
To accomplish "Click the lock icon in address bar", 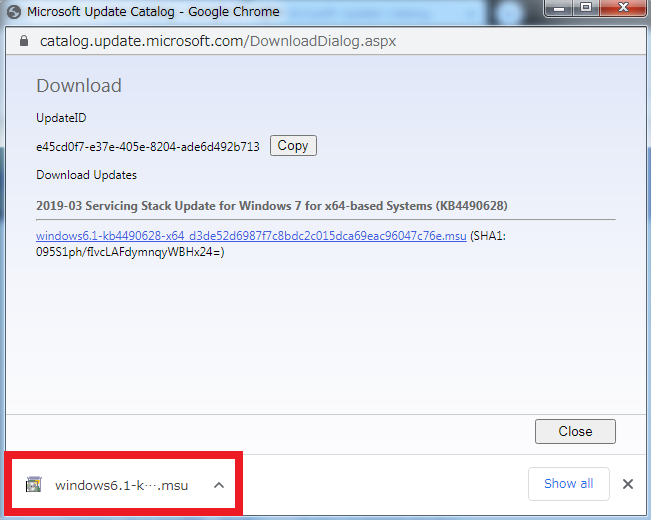I will click(24, 41).
